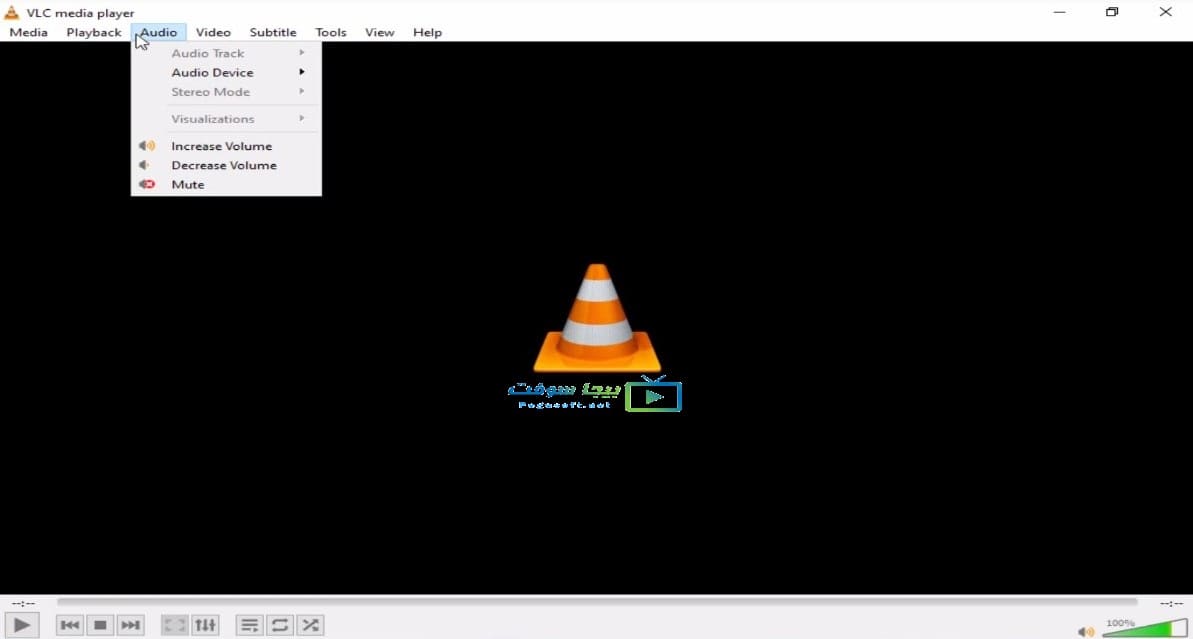The height and width of the screenshot is (639, 1193).
Task: Click the speaker icon beside Decrease Volume
Action: [144, 165]
